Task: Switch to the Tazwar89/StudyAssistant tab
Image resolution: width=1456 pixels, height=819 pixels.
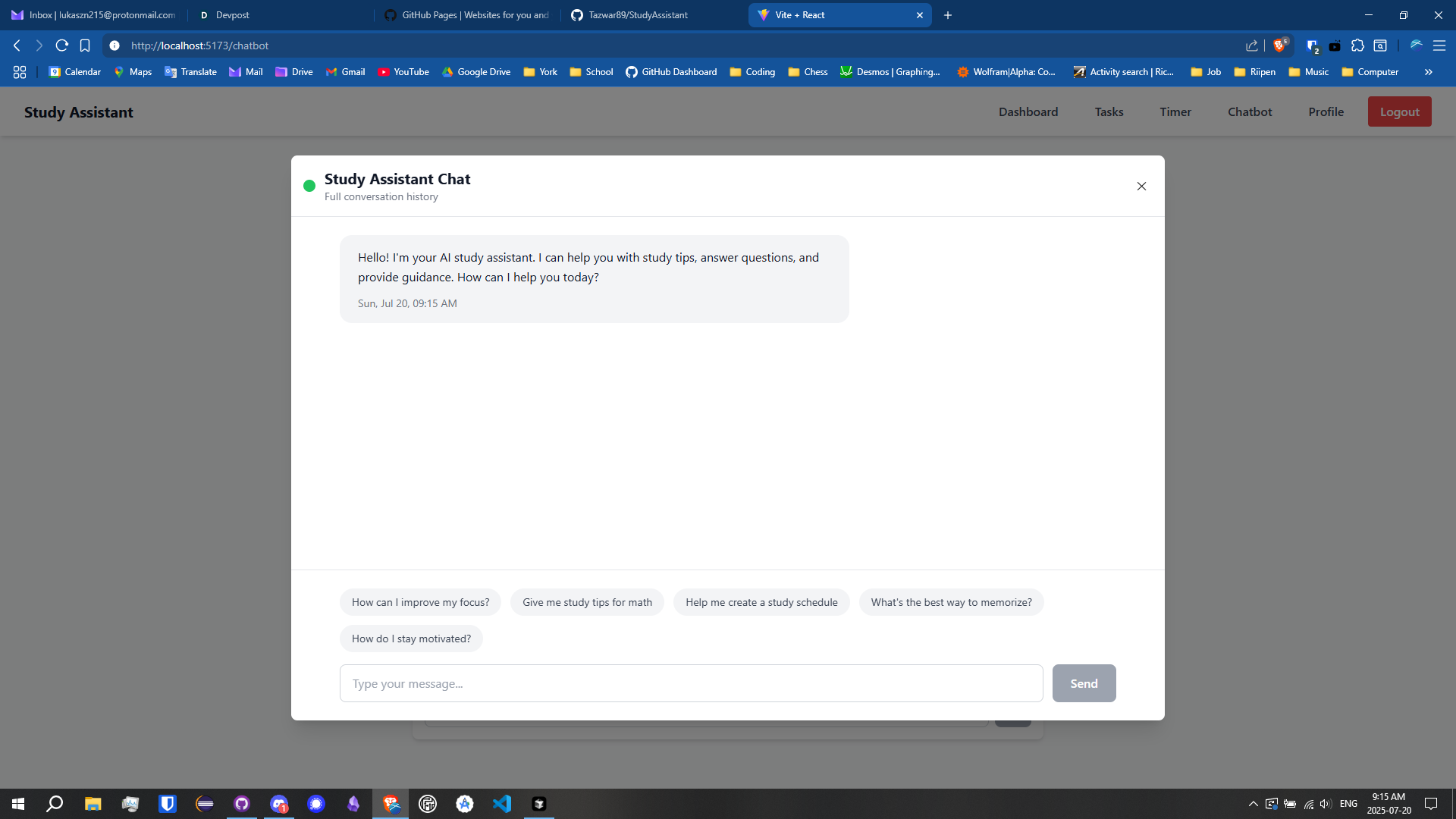Action: coord(637,15)
